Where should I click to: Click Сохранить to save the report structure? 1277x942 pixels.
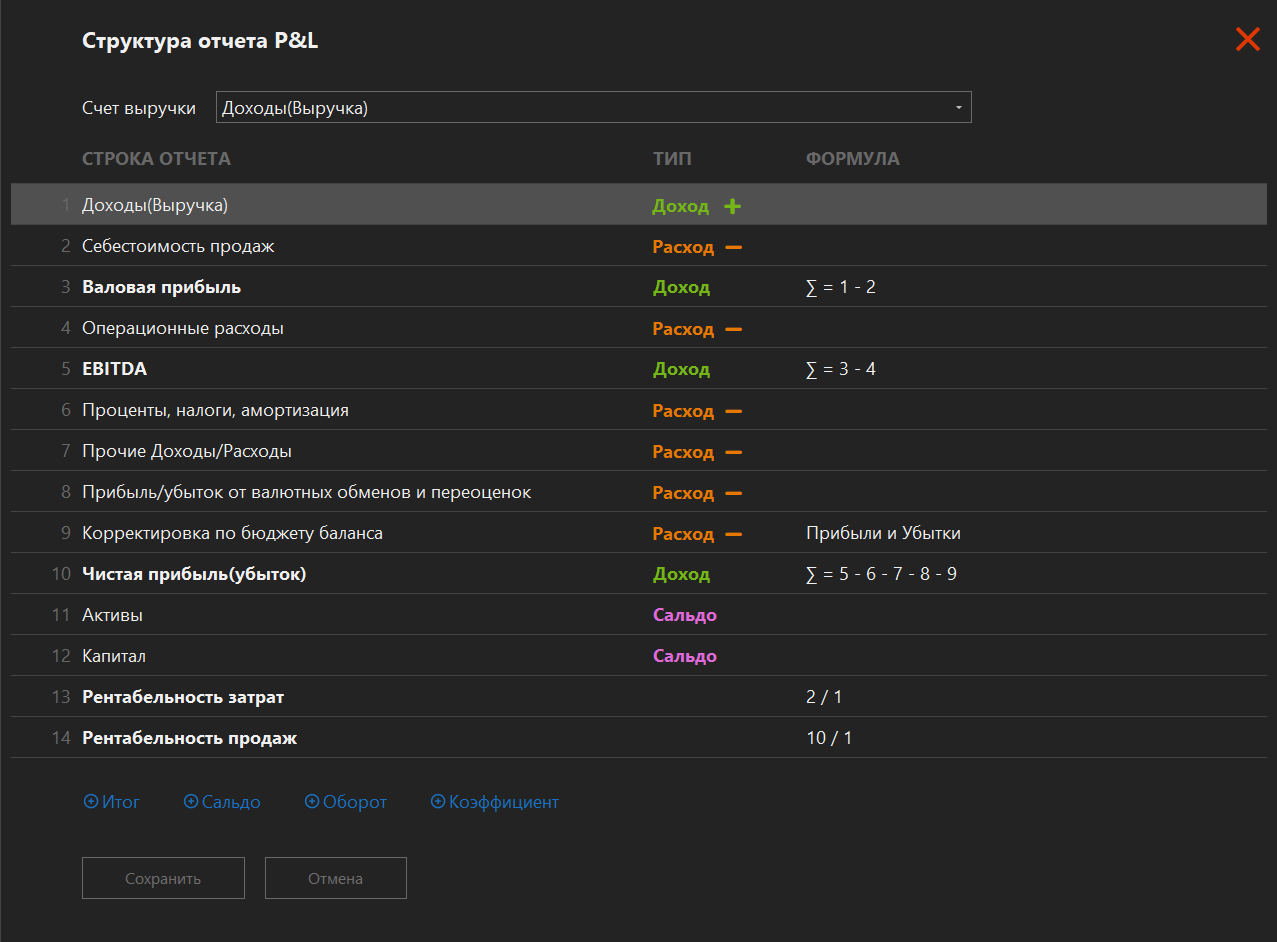point(162,877)
